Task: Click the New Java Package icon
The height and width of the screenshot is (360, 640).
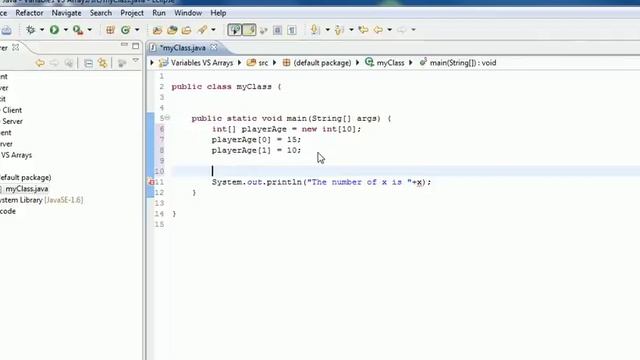Action: point(110,30)
